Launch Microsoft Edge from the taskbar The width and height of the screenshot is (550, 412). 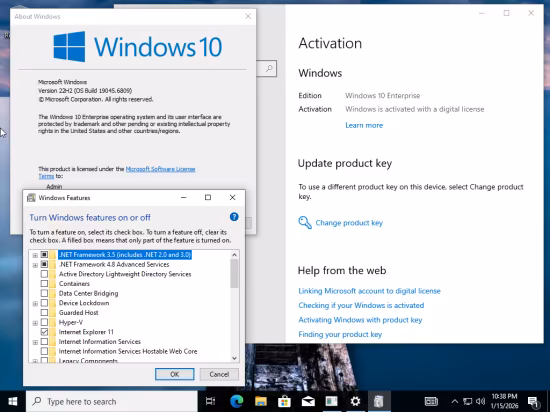coord(237,401)
